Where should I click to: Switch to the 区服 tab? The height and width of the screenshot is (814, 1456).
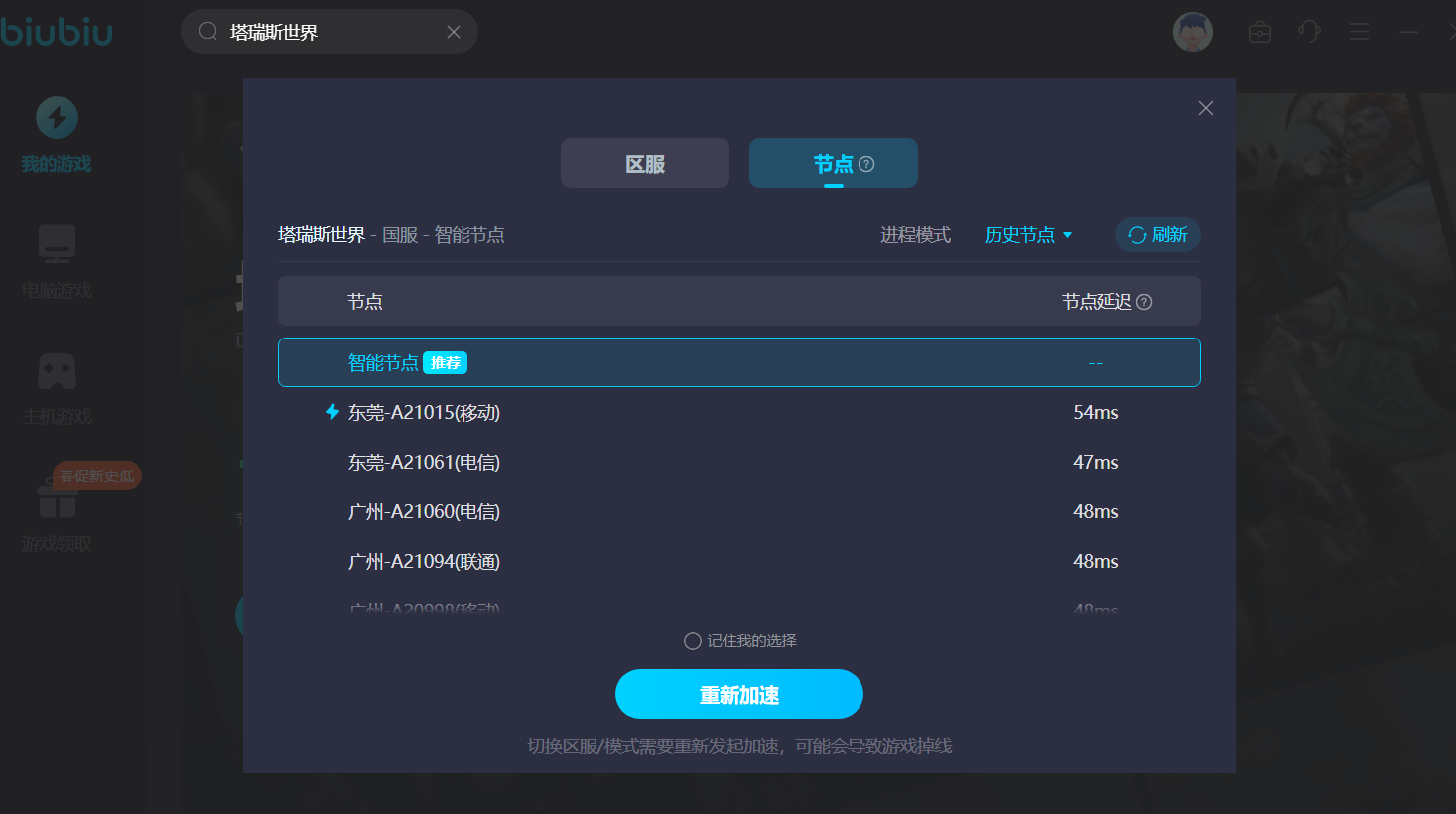[644, 164]
